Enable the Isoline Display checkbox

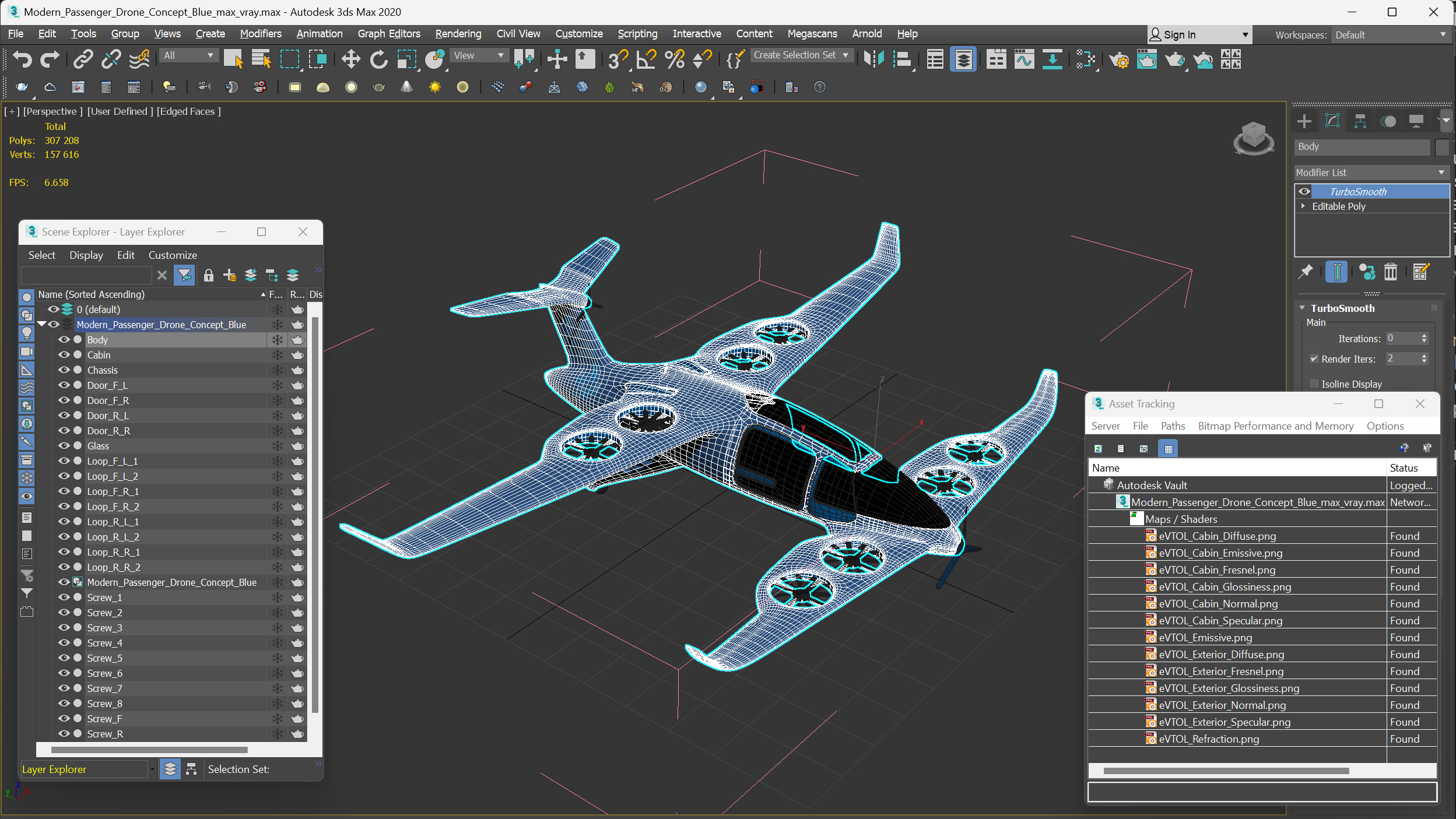click(1314, 384)
